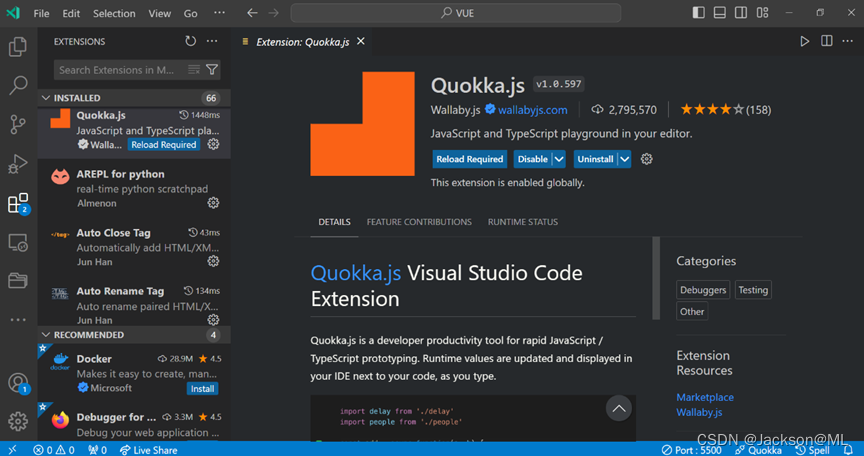
Task: Open the Edit menu
Action: tap(71, 13)
